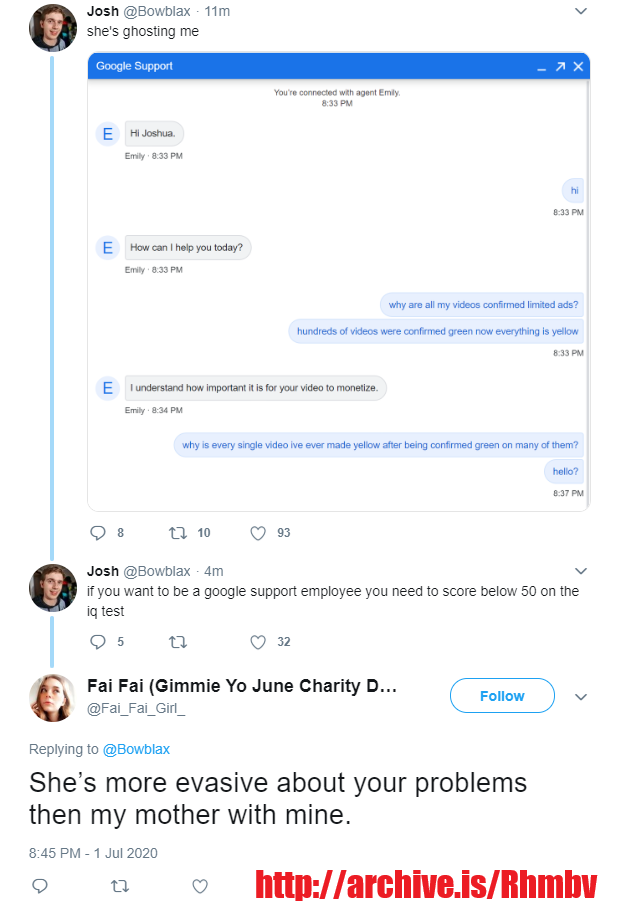Reply to the IQ test tweet

98,642
